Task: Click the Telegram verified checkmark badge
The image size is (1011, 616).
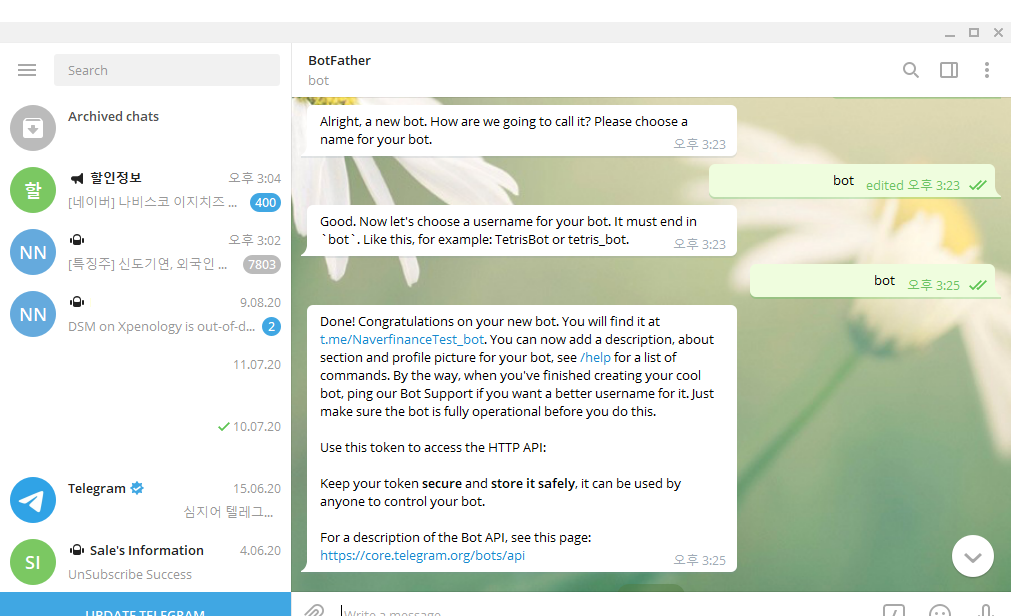Action: tap(137, 488)
